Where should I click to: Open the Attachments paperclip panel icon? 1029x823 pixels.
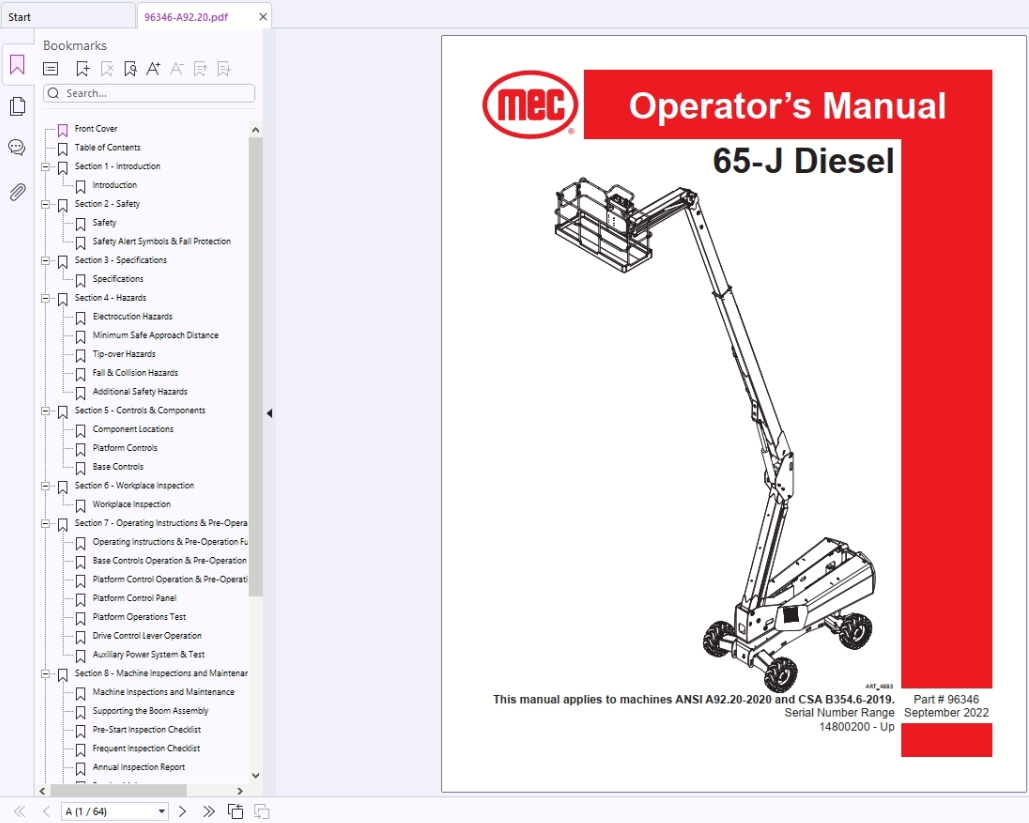pyautogui.click(x=17, y=192)
